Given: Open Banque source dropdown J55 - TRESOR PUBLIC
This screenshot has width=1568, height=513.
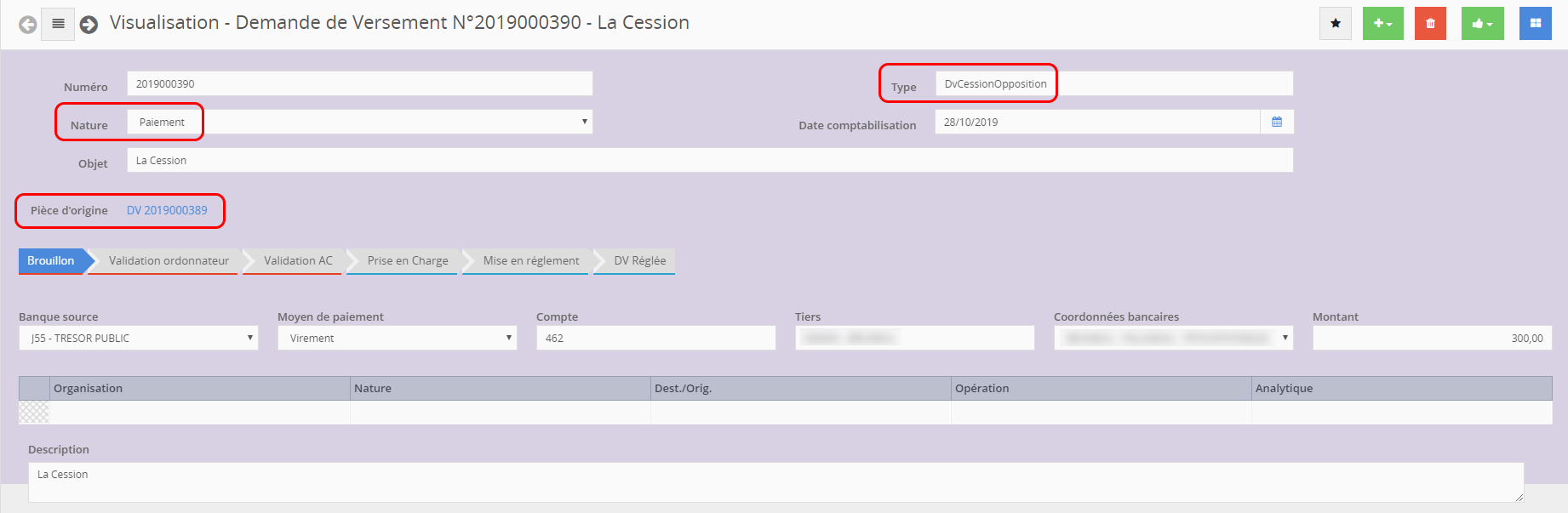Looking at the screenshot, I should 138,338.
